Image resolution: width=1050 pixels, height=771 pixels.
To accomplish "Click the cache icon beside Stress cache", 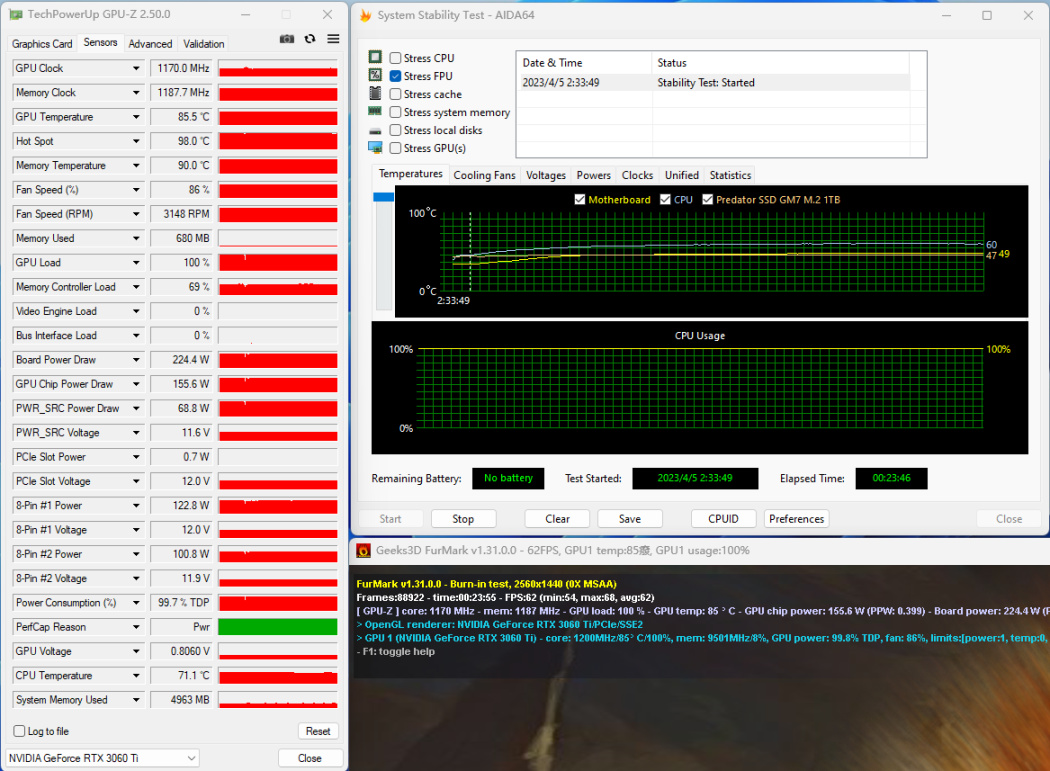I will pyautogui.click(x=375, y=93).
